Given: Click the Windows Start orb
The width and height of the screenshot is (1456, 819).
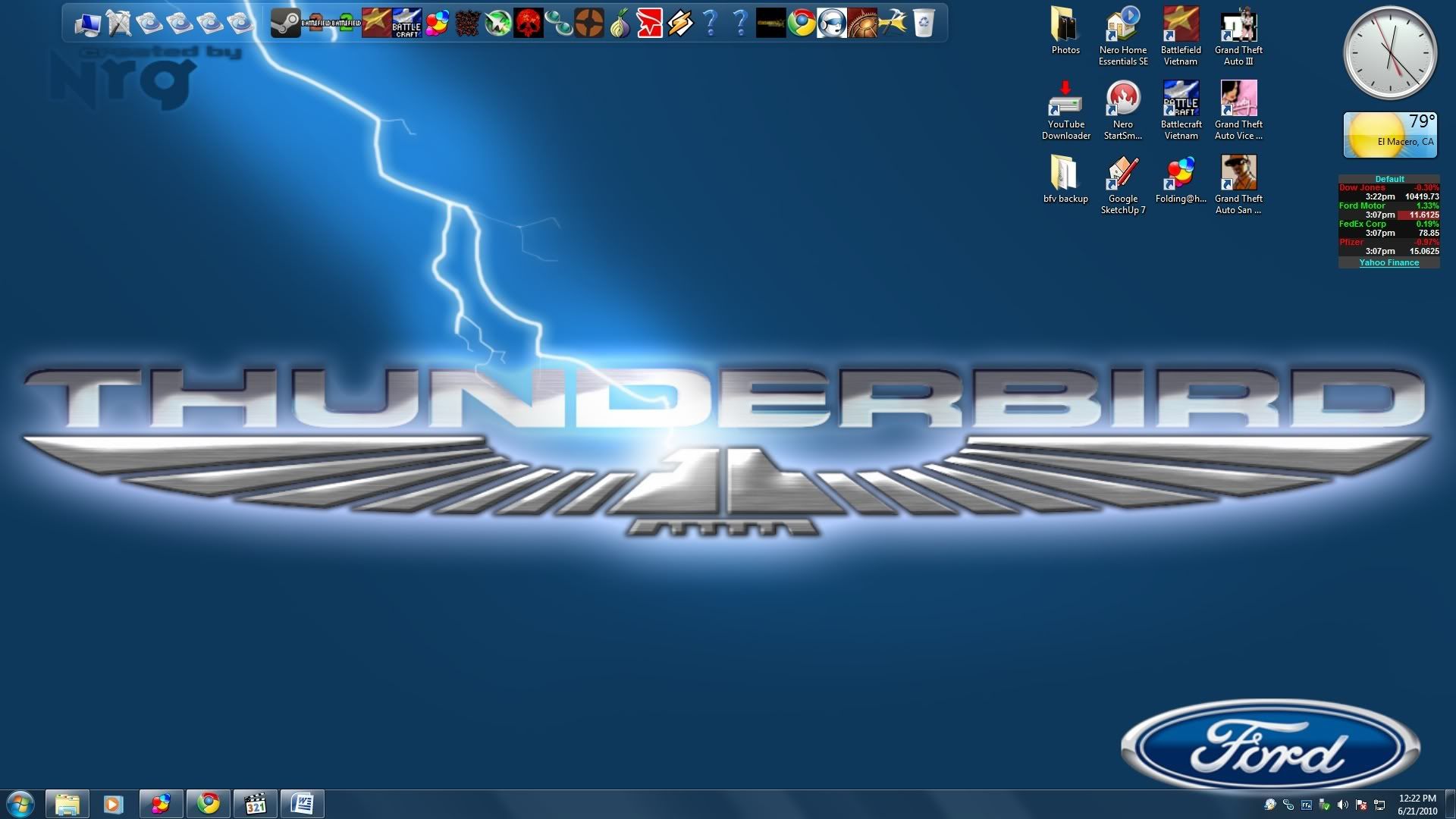Looking at the screenshot, I should pyautogui.click(x=20, y=803).
